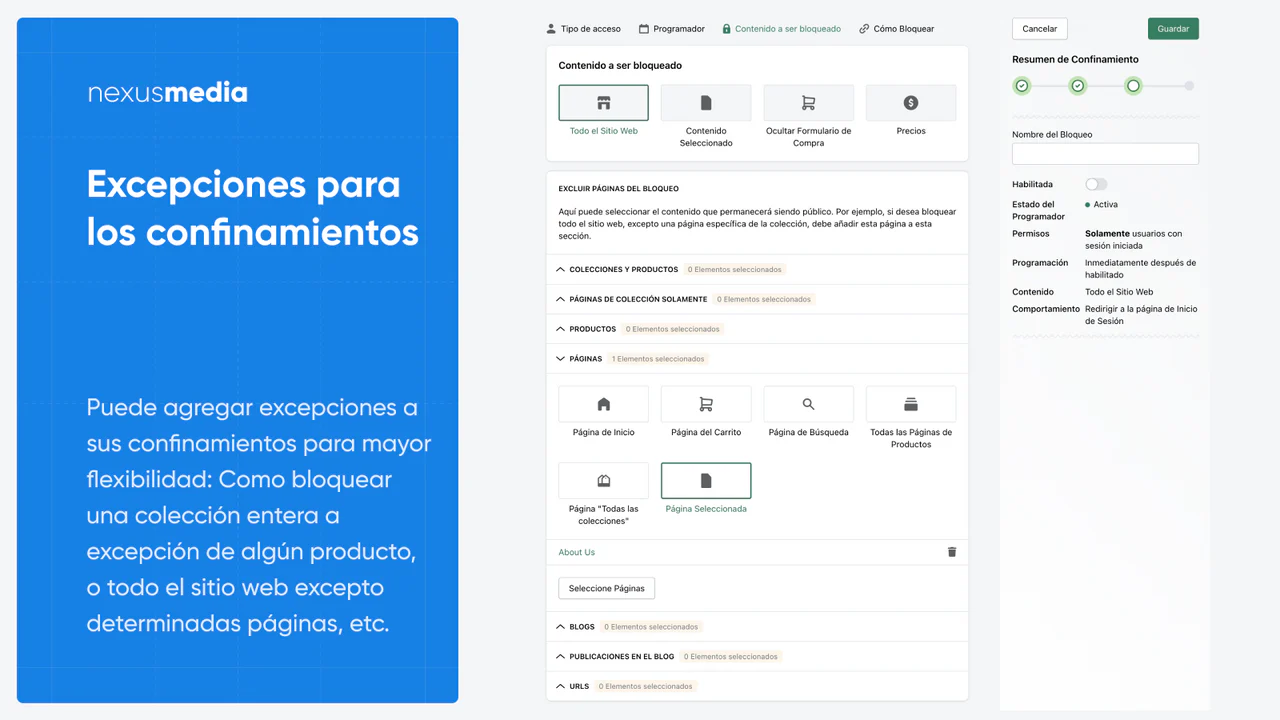Image resolution: width=1280 pixels, height=720 pixels.
Task: Click the calendar icon beside Programador
Action: coord(644,29)
